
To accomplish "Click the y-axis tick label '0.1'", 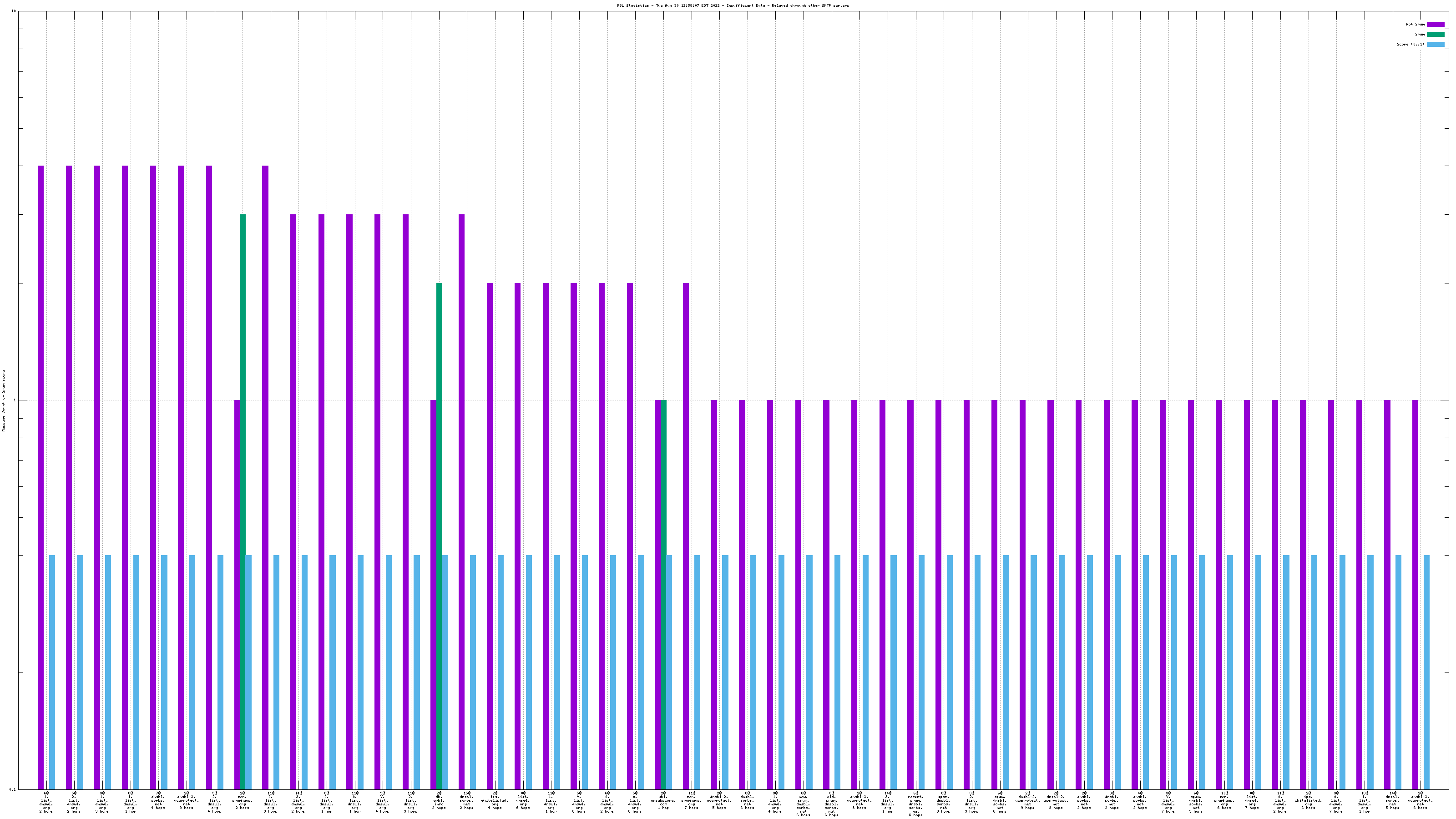I will (x=12, y=789).
